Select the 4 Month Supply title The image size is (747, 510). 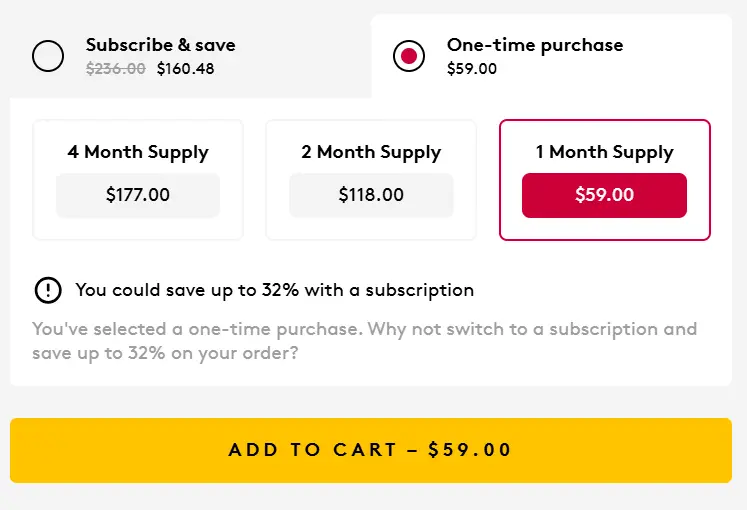point(138,152)
